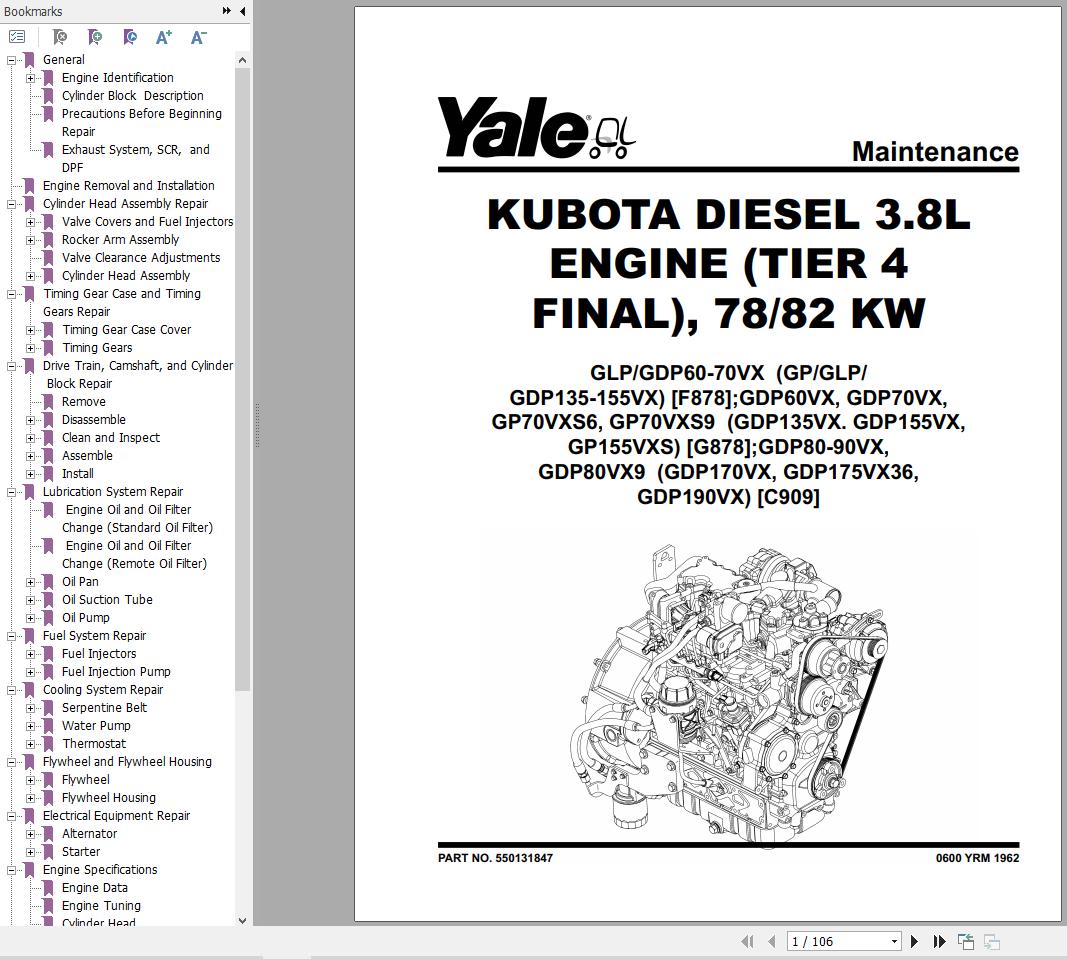Open the Flywheel and Flywheel Housing bookmark
Screen dimensions: 1067x959
pos(127,762)
